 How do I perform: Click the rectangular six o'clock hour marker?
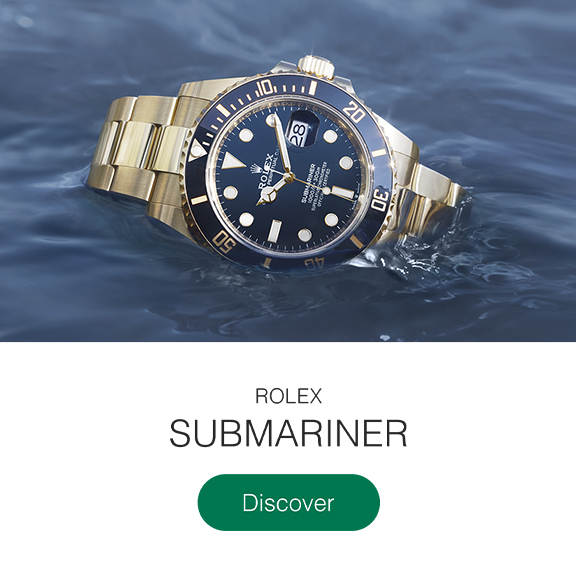[x=276, y=230]
